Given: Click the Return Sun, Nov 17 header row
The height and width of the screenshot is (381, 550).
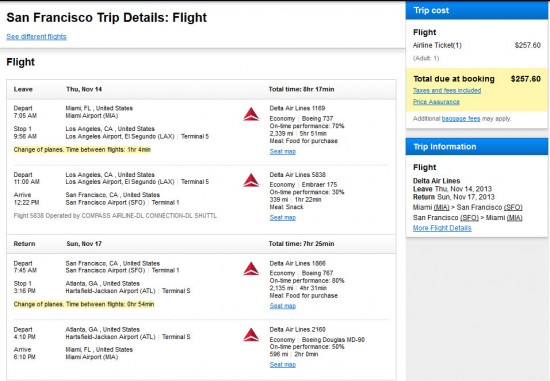Looking at the screenshot, I should point(201,244).
